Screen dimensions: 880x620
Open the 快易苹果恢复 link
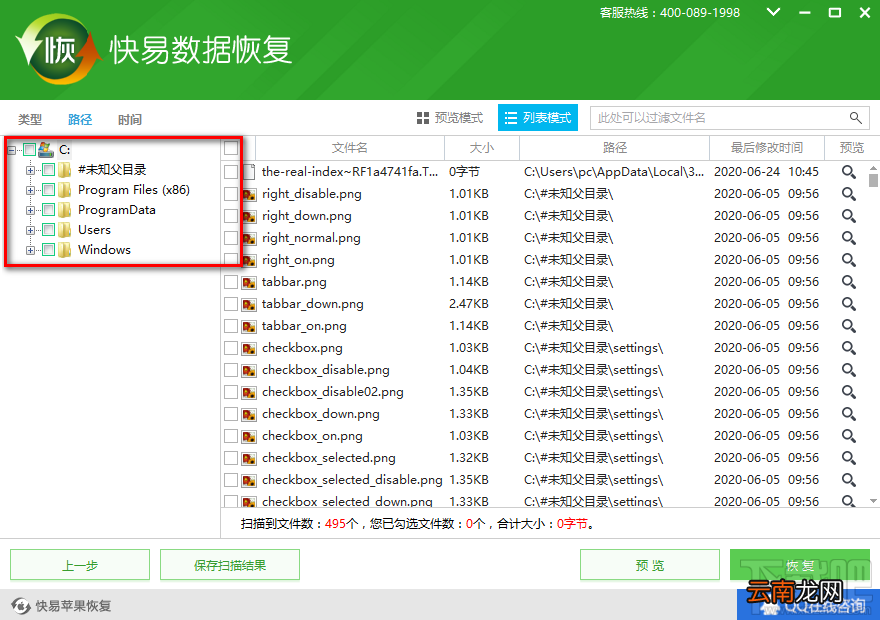coord(73,606)
